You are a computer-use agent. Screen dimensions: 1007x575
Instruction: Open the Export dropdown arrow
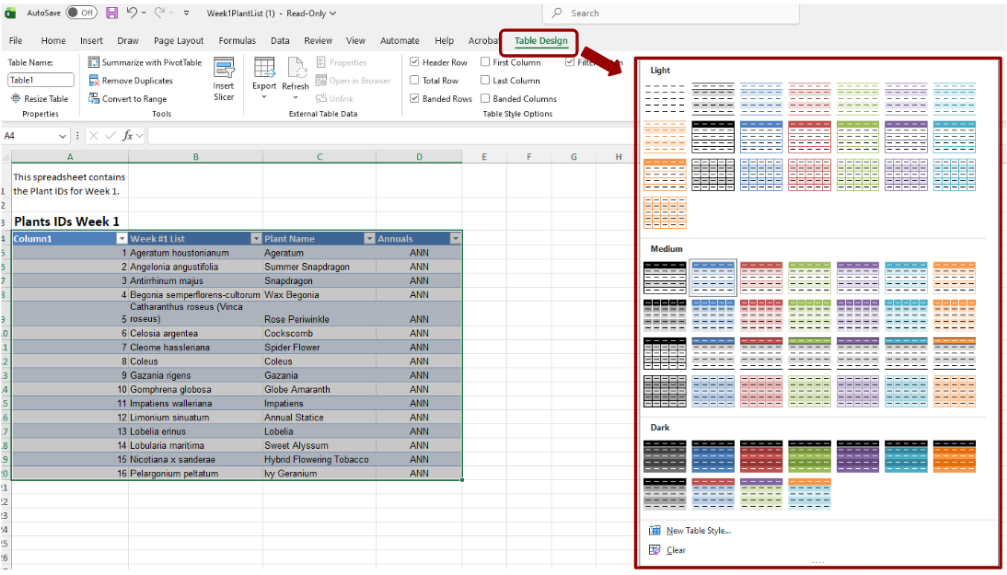click(x=264, y=97)
